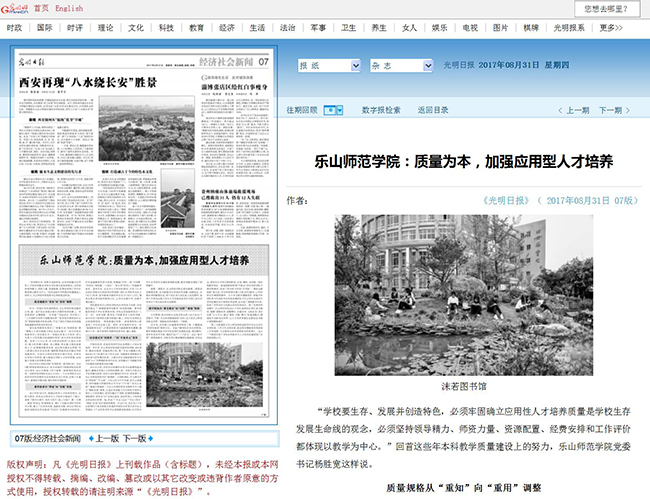Click the Guangming logo icon
This screenshot has width=650, height=499.
pos(15,8)
